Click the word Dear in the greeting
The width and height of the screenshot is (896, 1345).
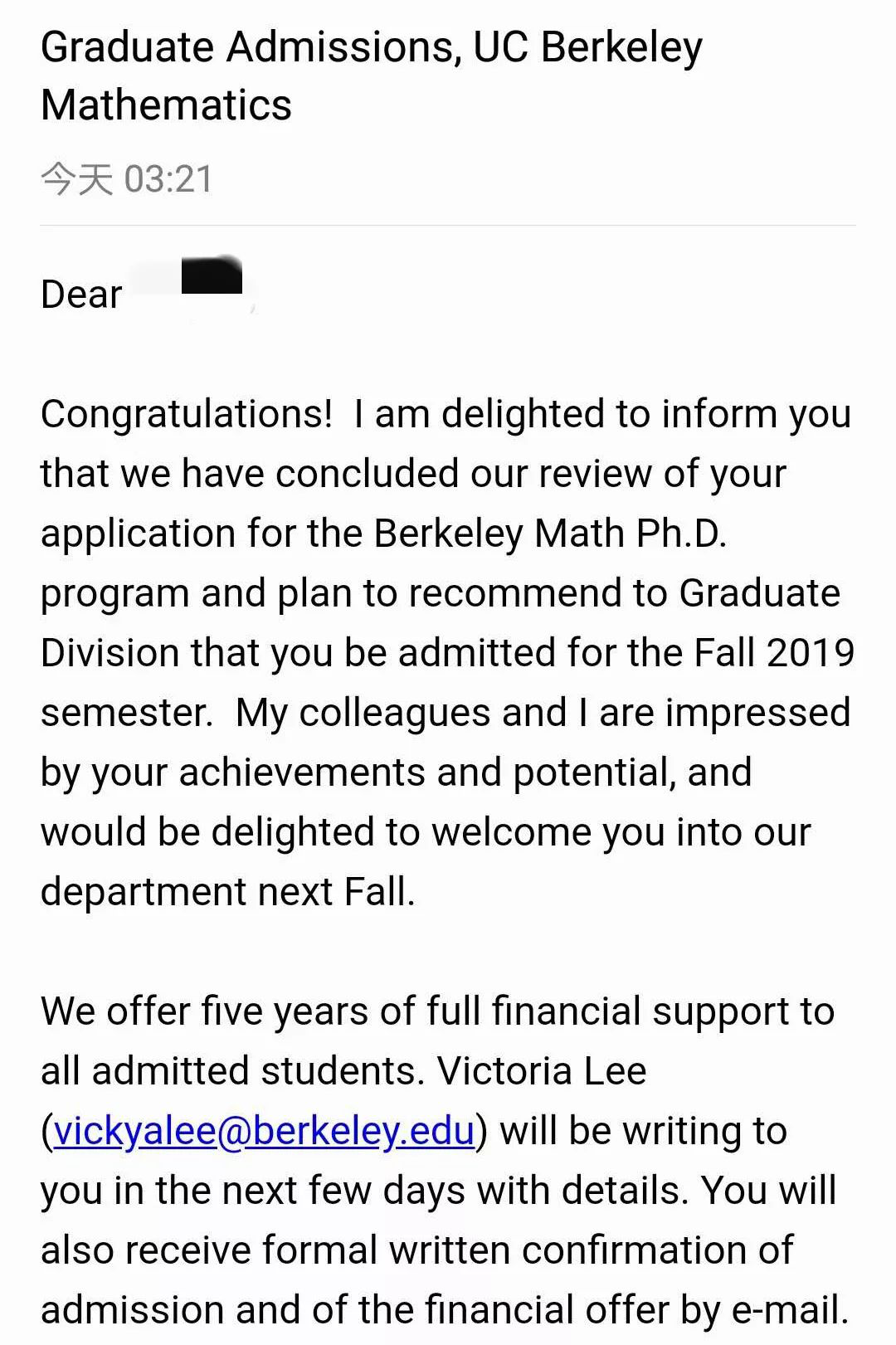coord(81,295)
